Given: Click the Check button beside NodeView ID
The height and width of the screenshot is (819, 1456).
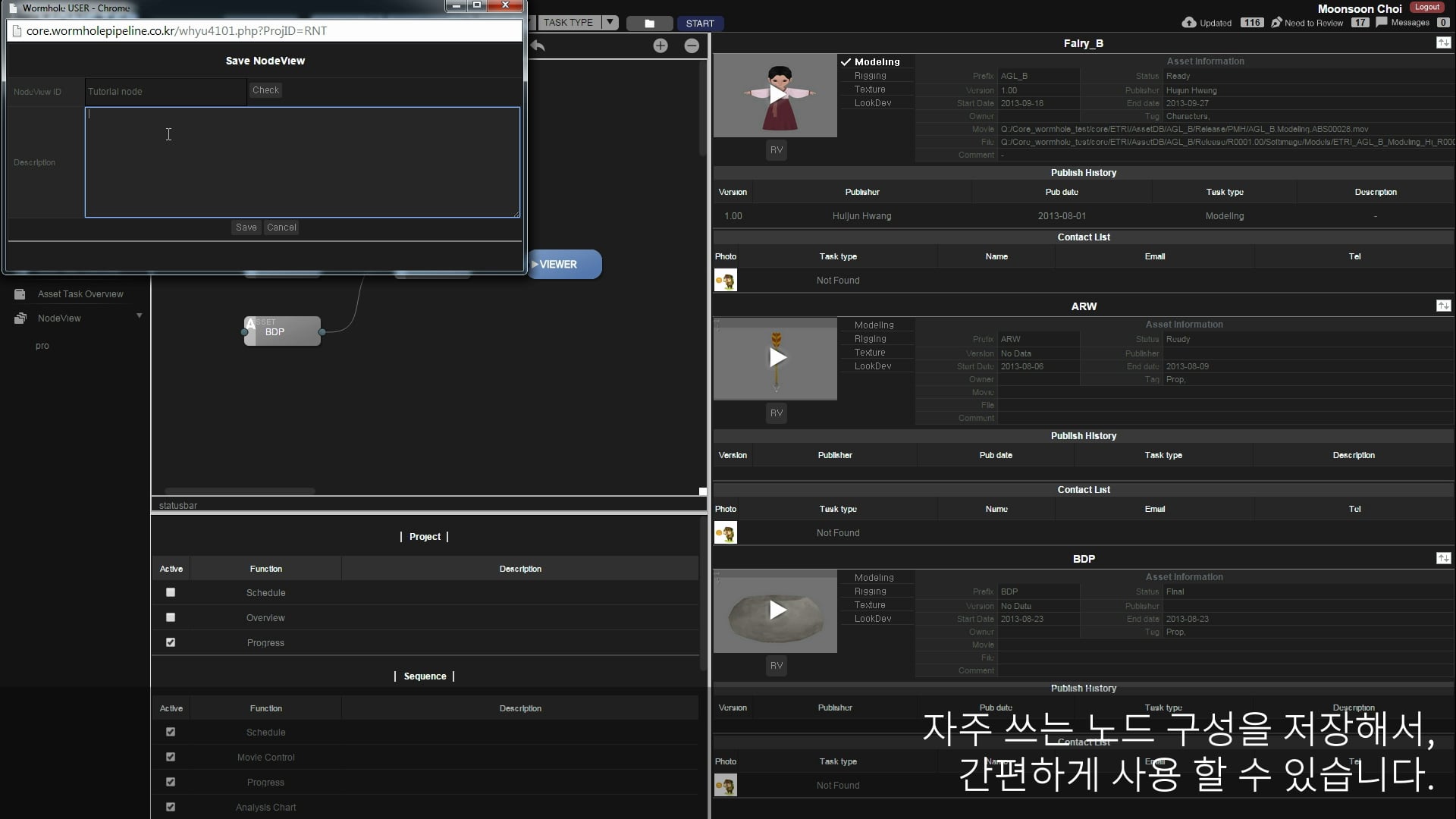Looking at the screenshot, I should [x=265, y=90].
